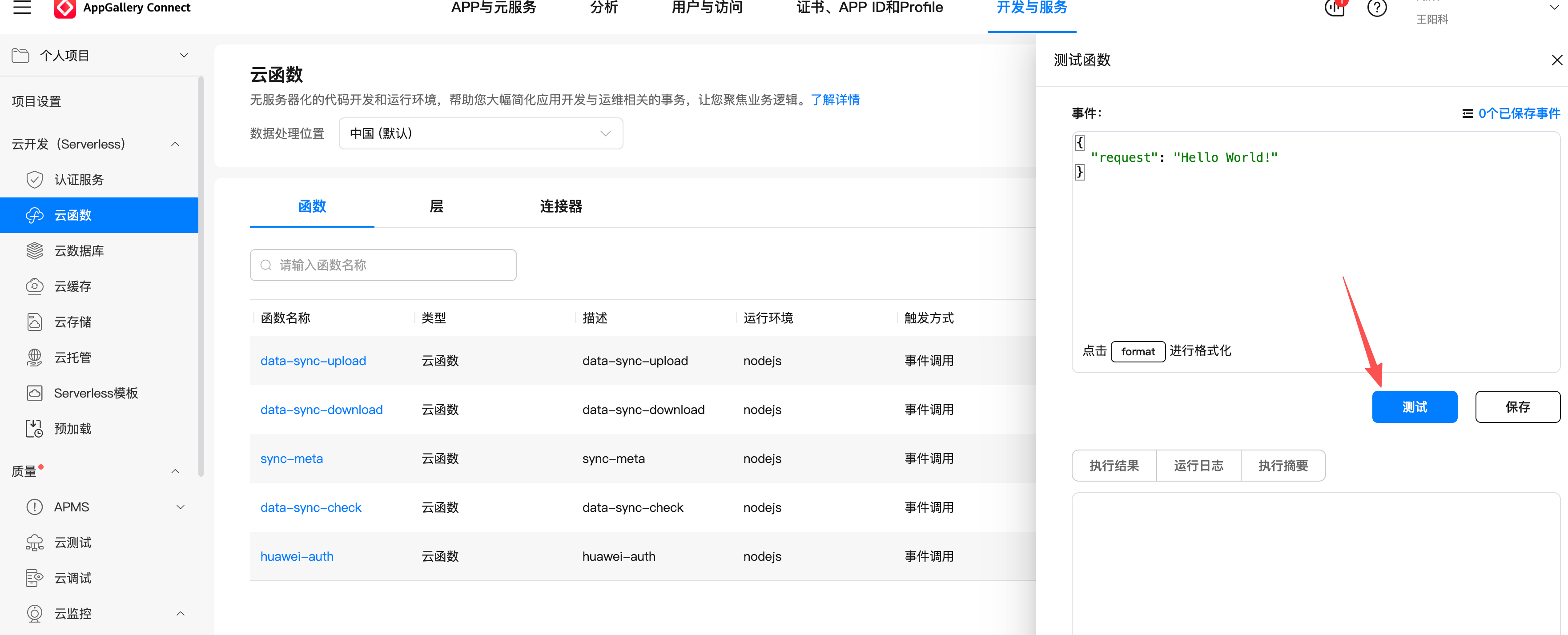Open the data-sync-upload function link
The height and width of the screenshot is (635, 1568).
pos(314,361)
